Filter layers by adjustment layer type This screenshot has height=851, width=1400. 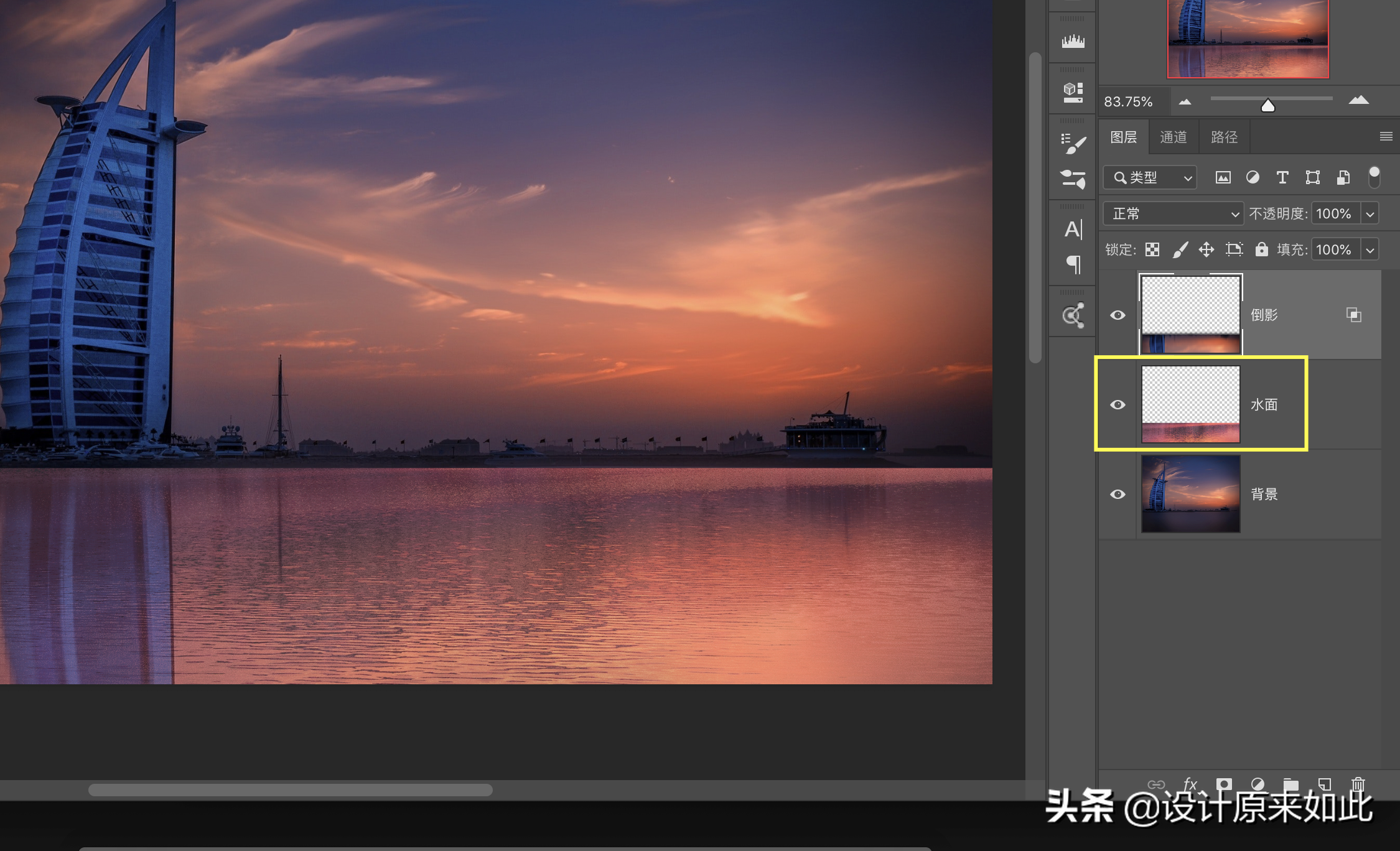1253,178
